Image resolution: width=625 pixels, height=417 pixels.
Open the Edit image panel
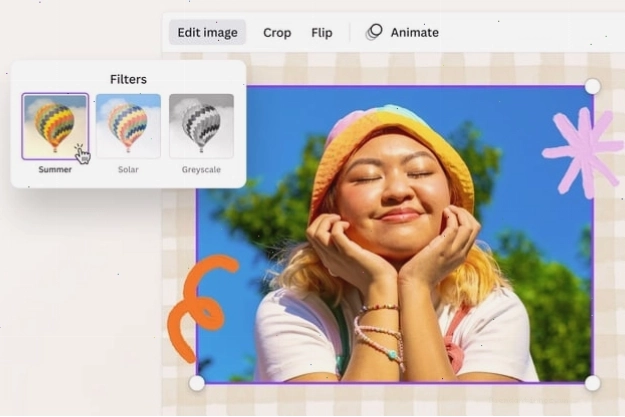[207, 32]
